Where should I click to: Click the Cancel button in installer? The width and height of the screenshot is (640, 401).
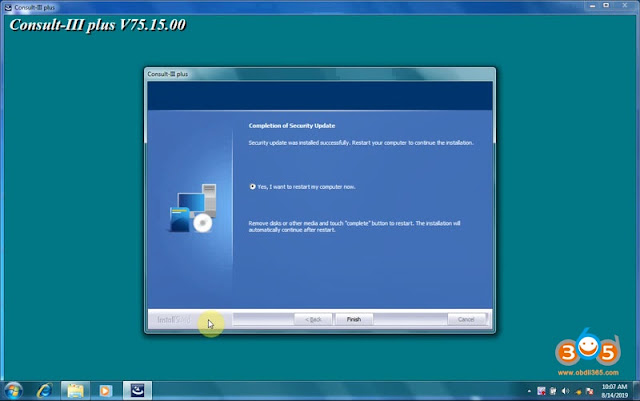point(466,319)
